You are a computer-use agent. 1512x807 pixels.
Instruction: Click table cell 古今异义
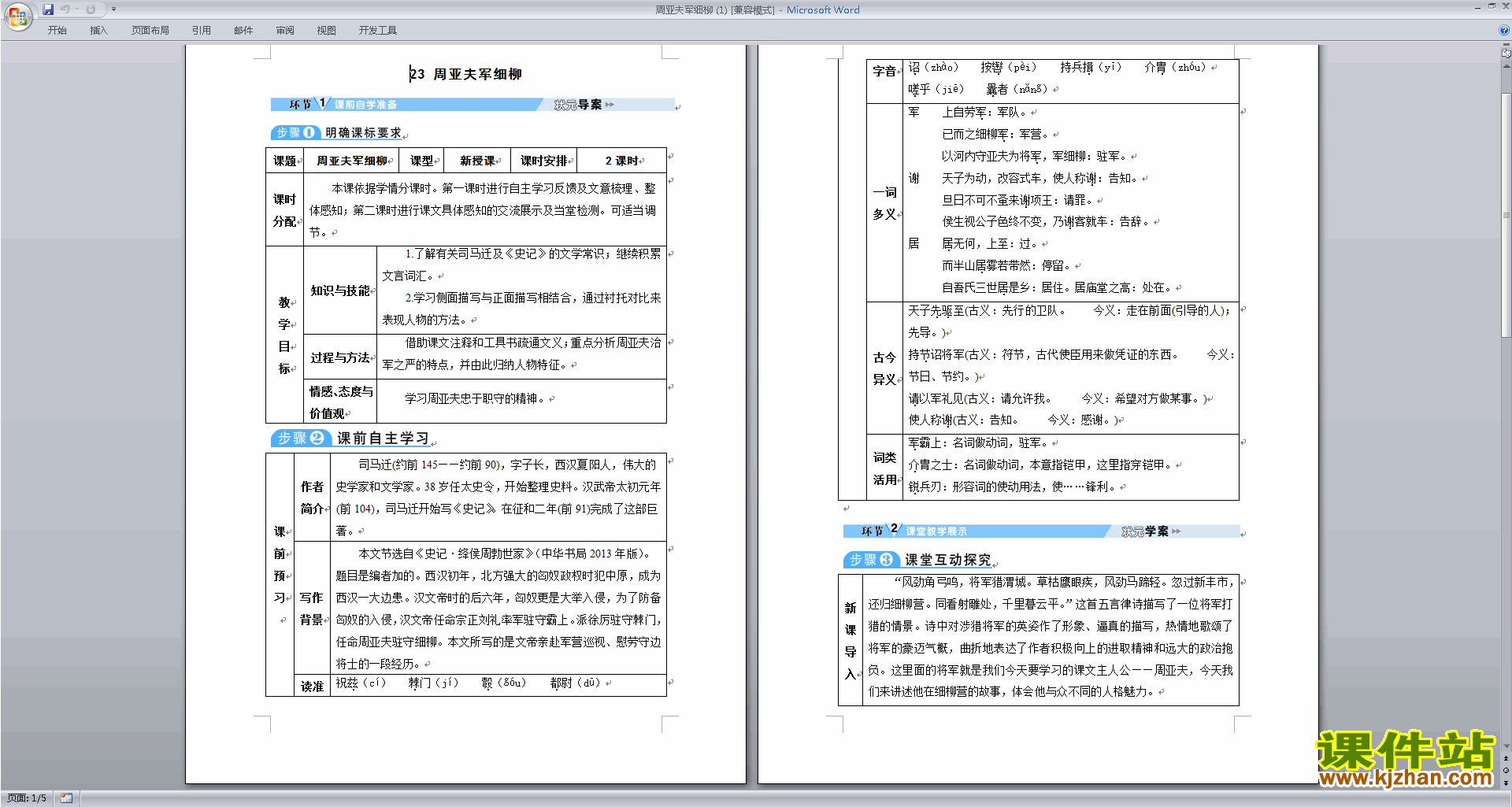884,368
